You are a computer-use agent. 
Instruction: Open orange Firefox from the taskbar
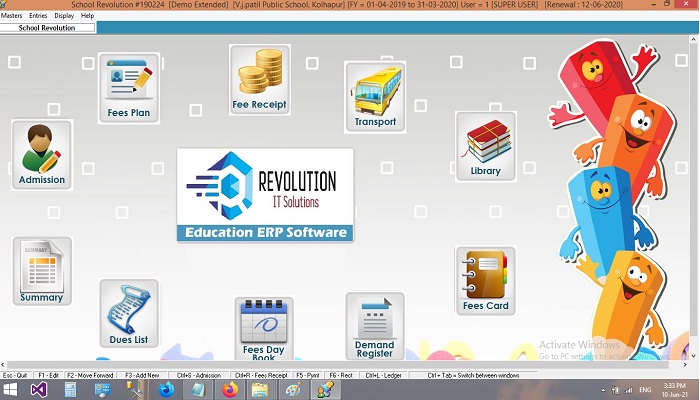tap(230, 390)
